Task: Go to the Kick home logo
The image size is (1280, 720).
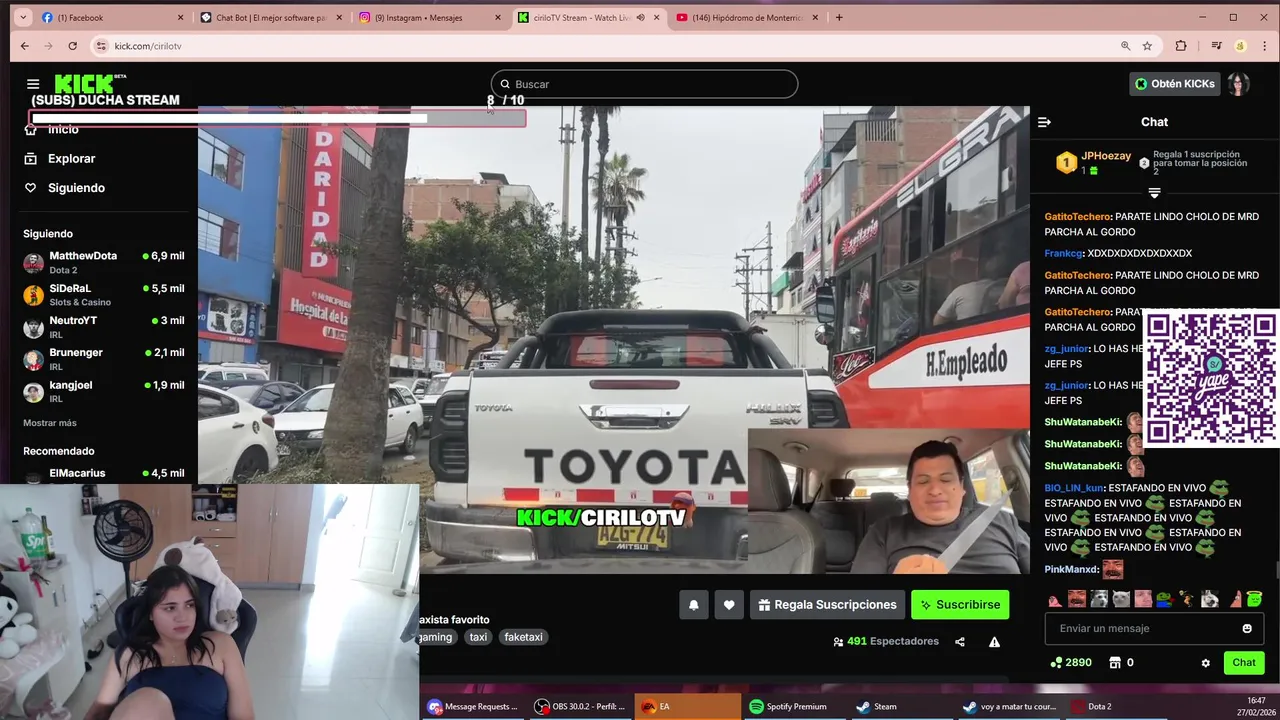Action: pyautogui.click(x=84, y=83)
